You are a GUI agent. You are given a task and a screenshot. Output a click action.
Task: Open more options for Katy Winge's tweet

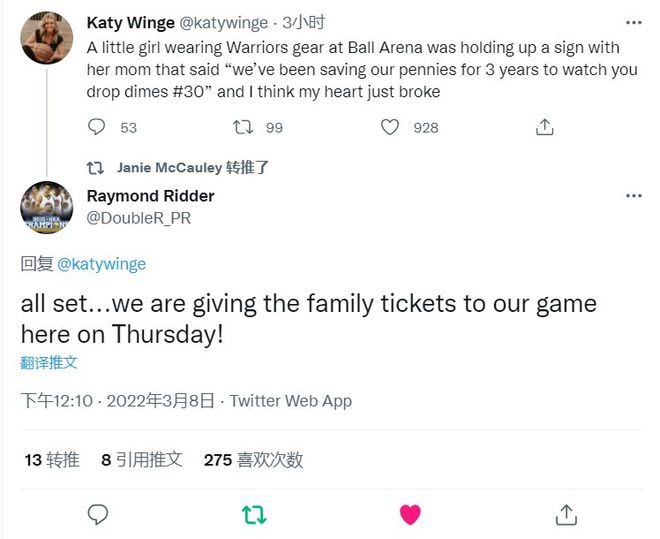pyautogui.click(x=633, y=22)
